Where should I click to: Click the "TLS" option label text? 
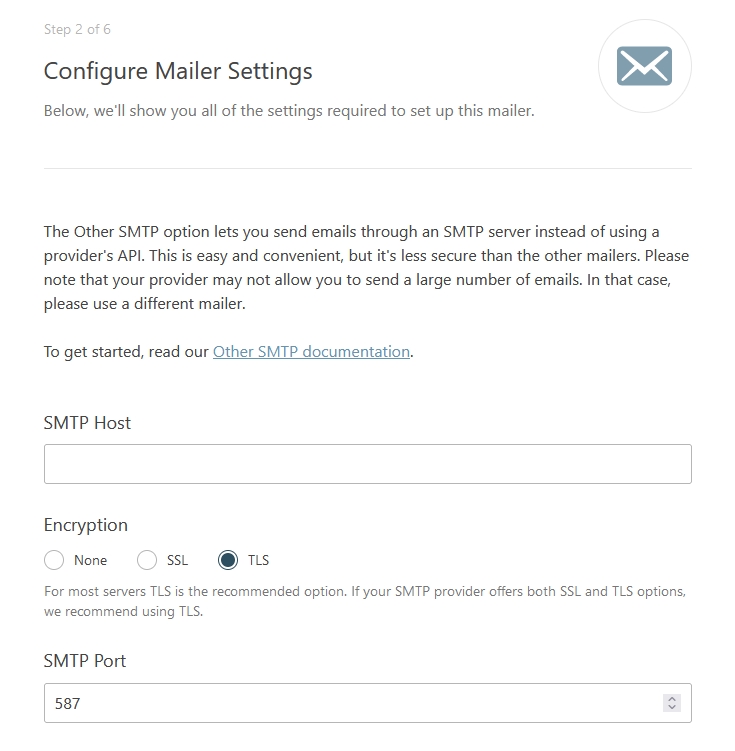259,560
